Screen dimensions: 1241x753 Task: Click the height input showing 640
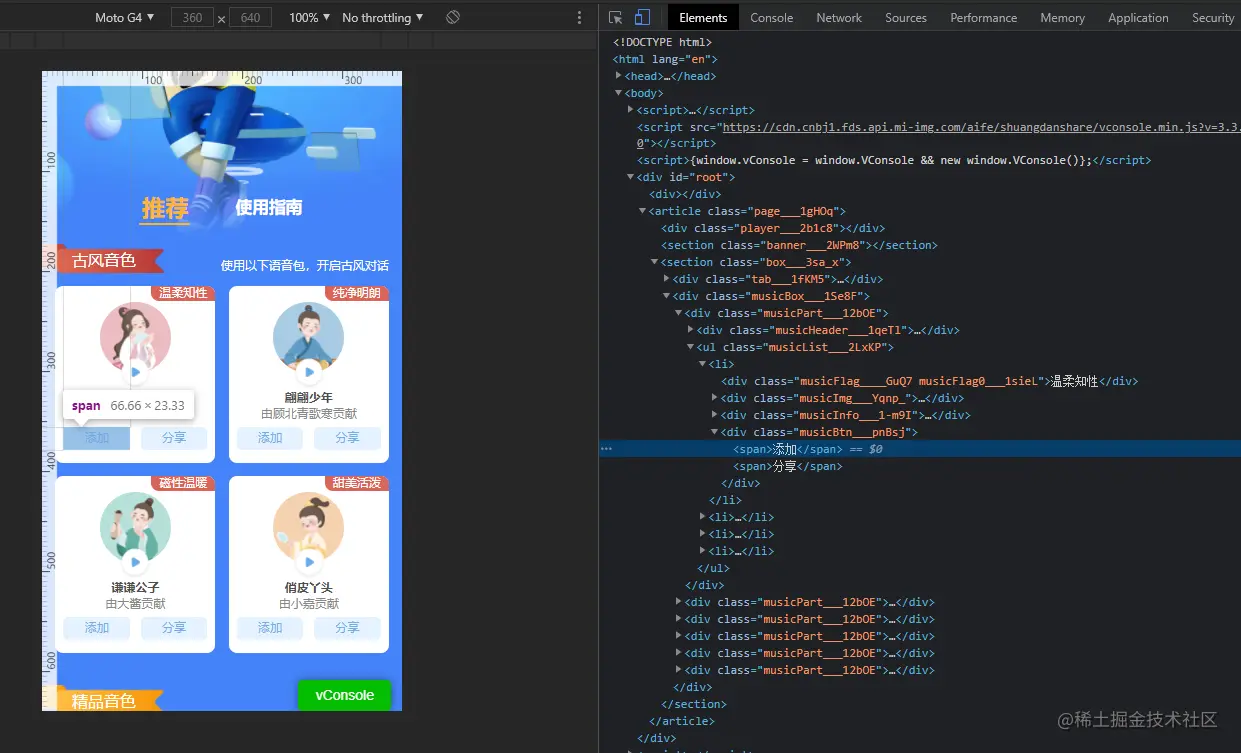point(250,17)
